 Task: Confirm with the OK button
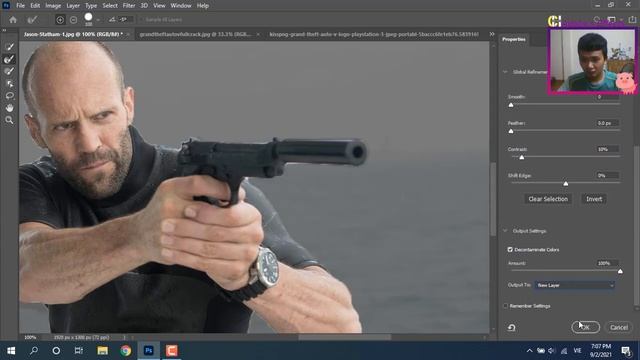click(x=585, y=327)
